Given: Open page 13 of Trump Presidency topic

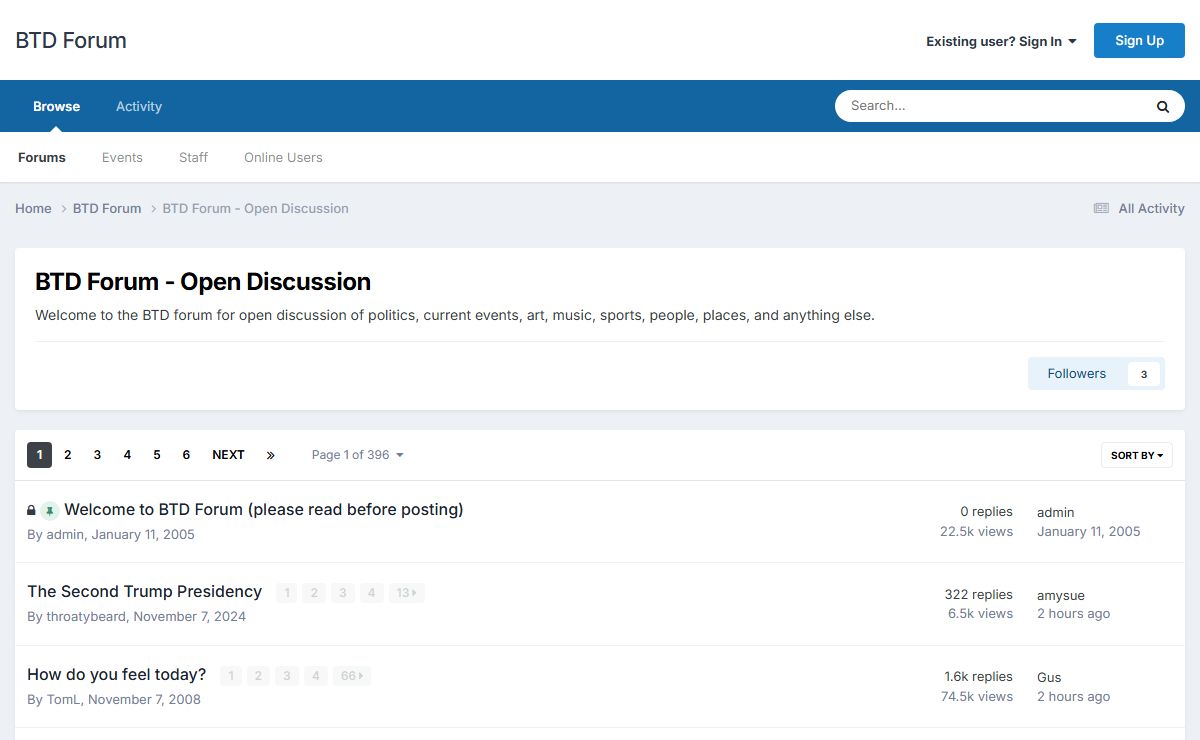Looking at the screenshot, I should click(x=406, y=593).
